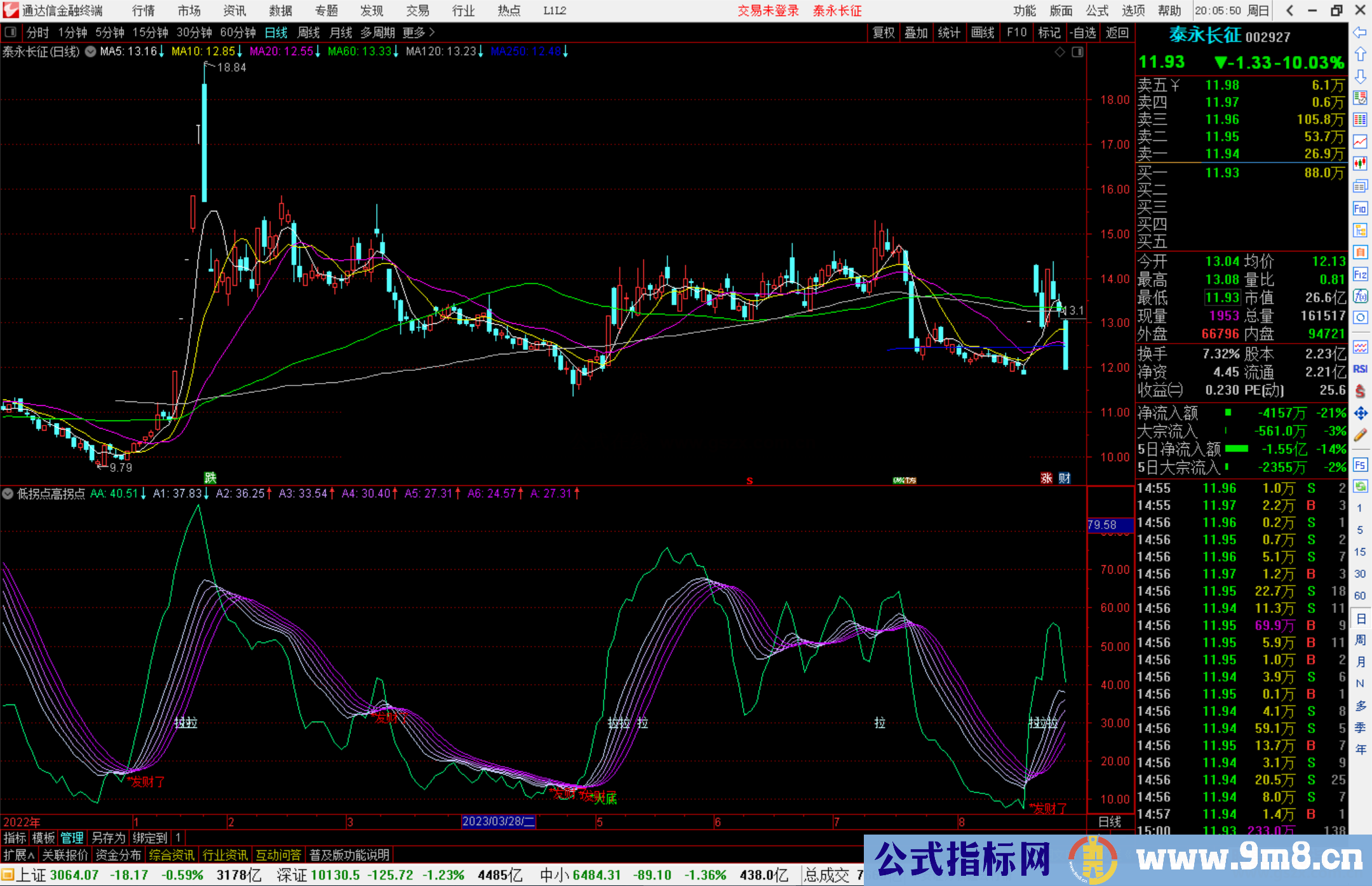This screenshot has height=886, width=1372.
Task: Click the green refresh sidebar icon
Action: (1360, 487)
